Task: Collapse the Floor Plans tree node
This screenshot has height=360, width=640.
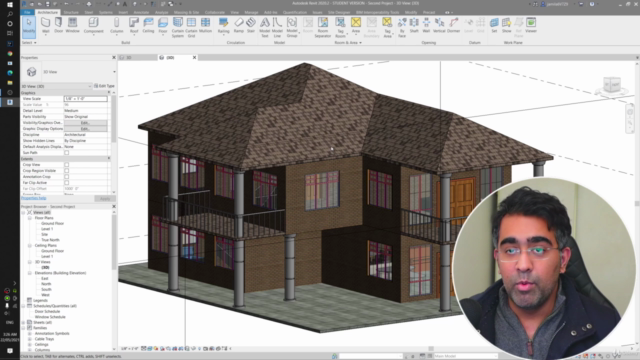Action: point(30,218)
